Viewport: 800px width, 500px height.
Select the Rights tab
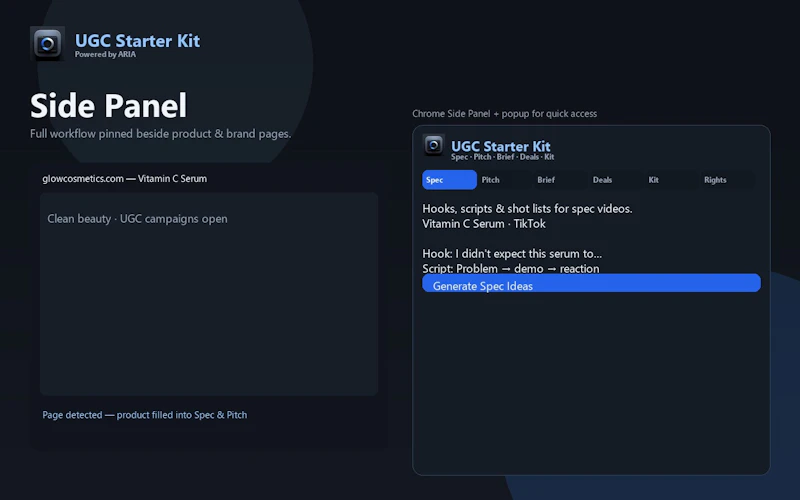click(x=727, y=180)
